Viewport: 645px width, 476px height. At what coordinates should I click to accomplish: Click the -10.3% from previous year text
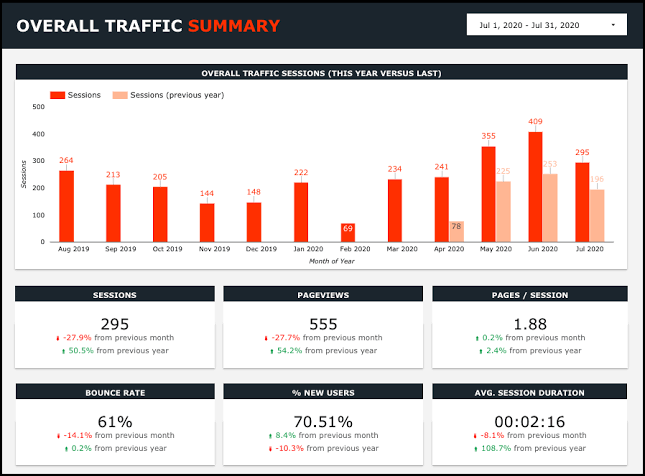coord(327,448)
